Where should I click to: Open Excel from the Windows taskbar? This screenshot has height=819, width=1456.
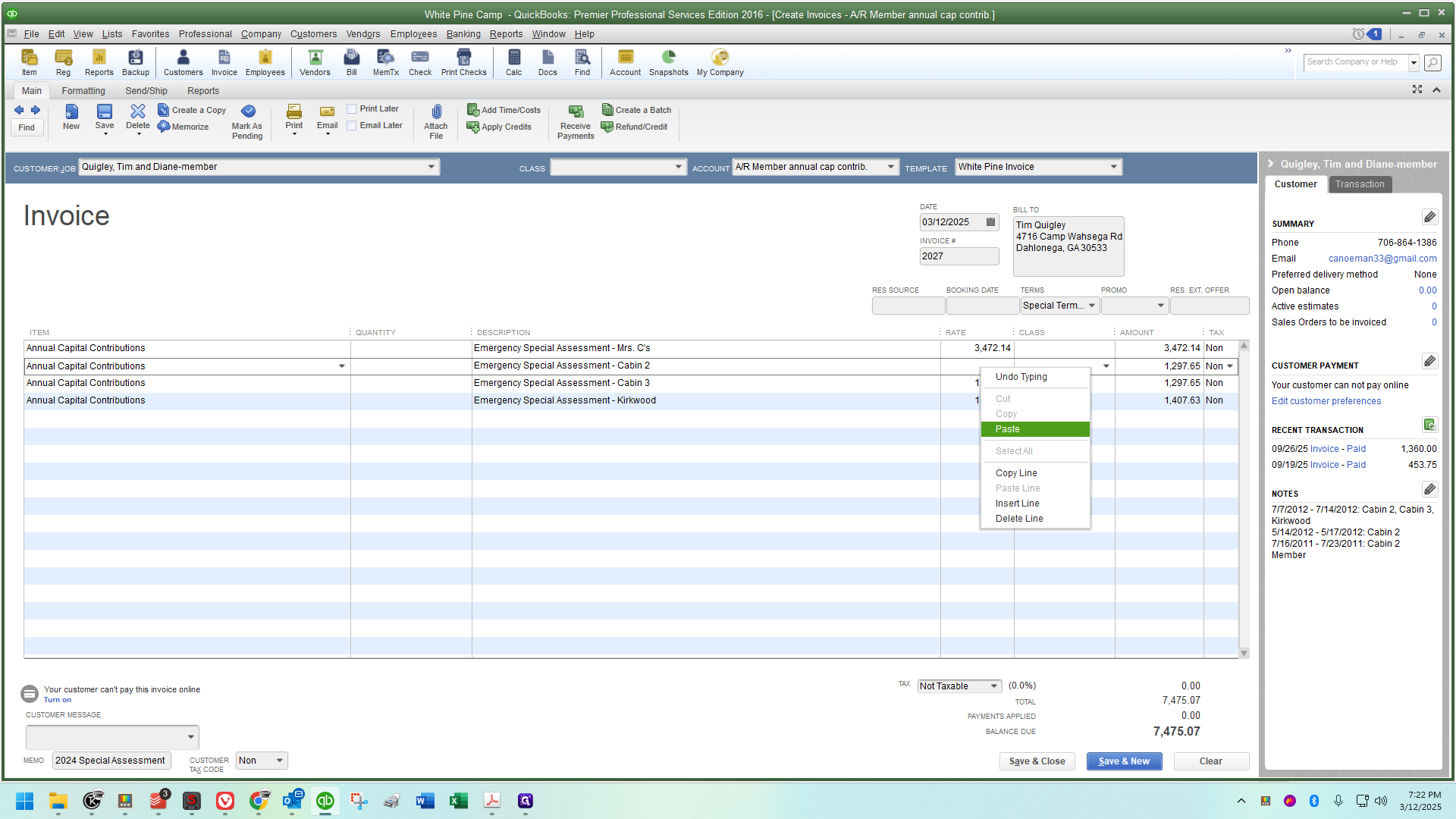click(458, 801)
